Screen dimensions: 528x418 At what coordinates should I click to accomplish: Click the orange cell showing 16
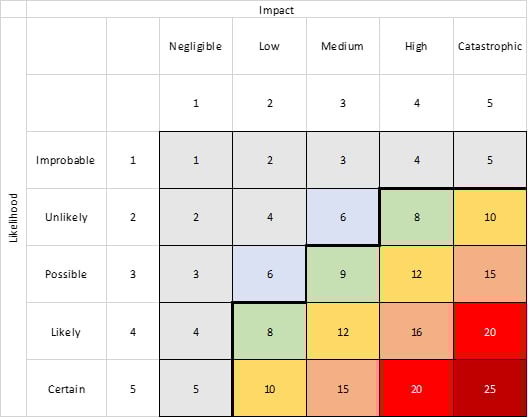(x=417, y=331)
